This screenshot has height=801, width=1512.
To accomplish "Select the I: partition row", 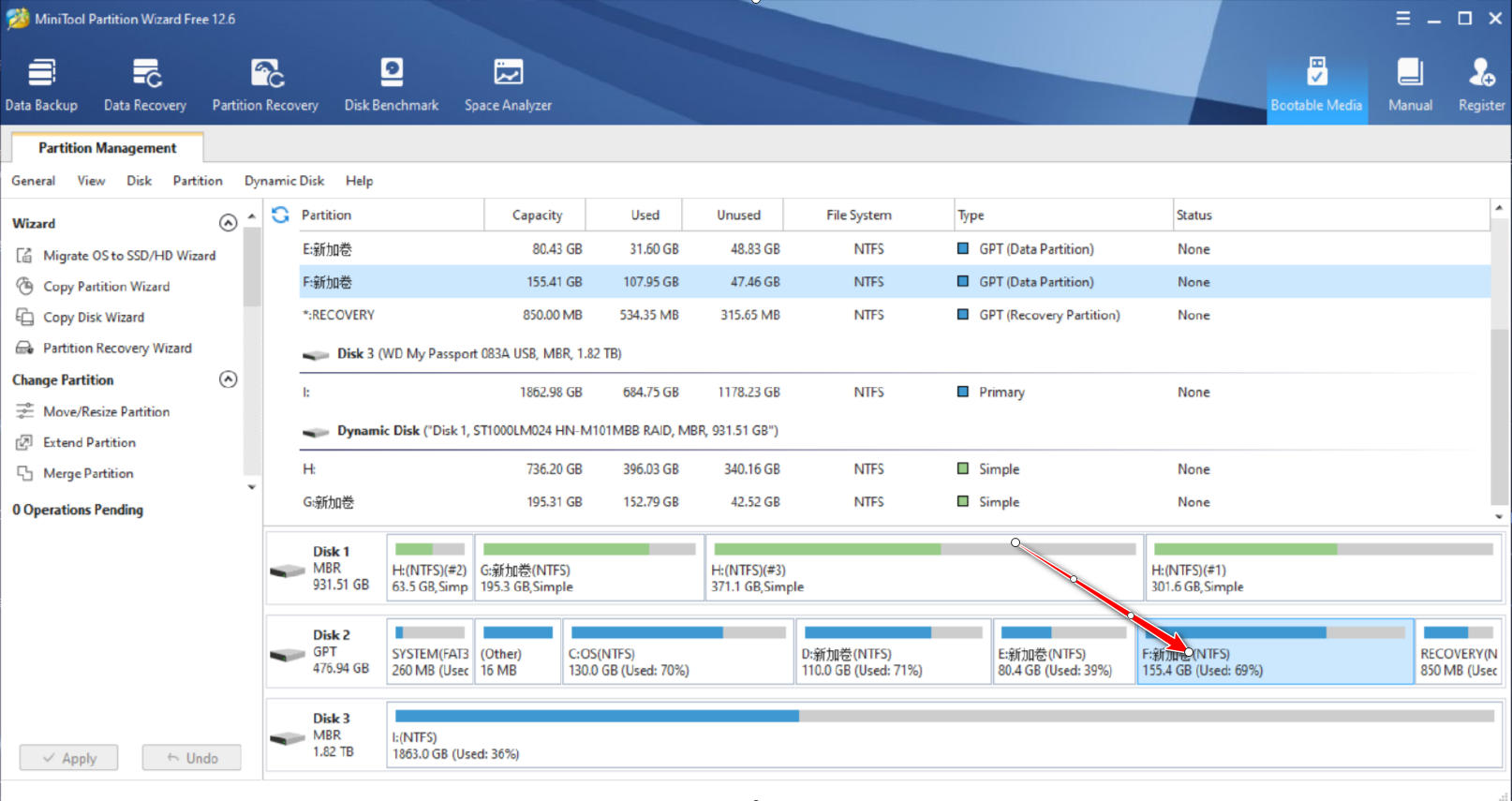I will tap(895, 392).
